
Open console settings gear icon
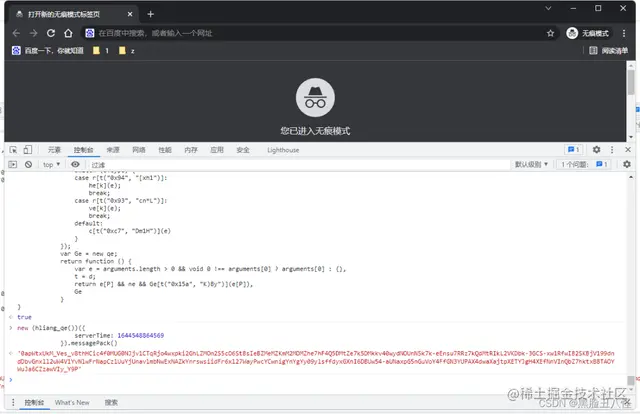pos(627,165)
